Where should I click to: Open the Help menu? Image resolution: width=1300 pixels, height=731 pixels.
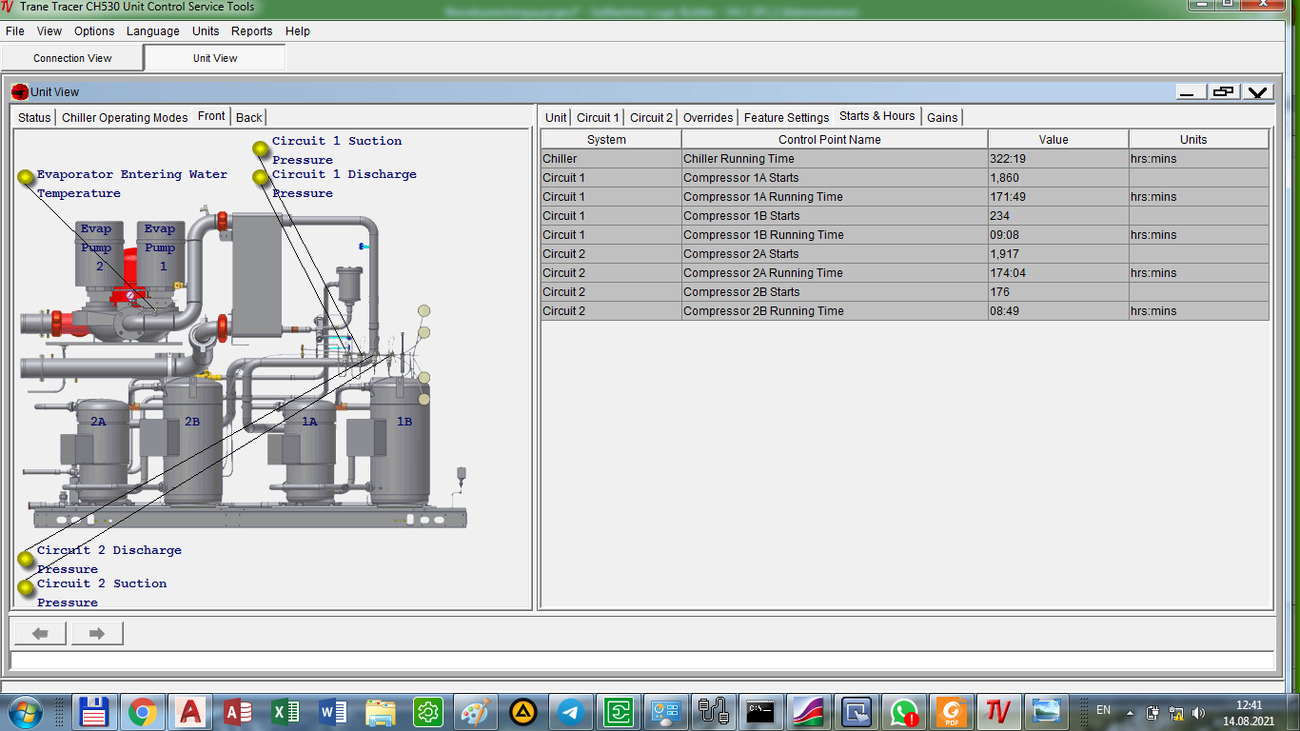click(297, 31)
